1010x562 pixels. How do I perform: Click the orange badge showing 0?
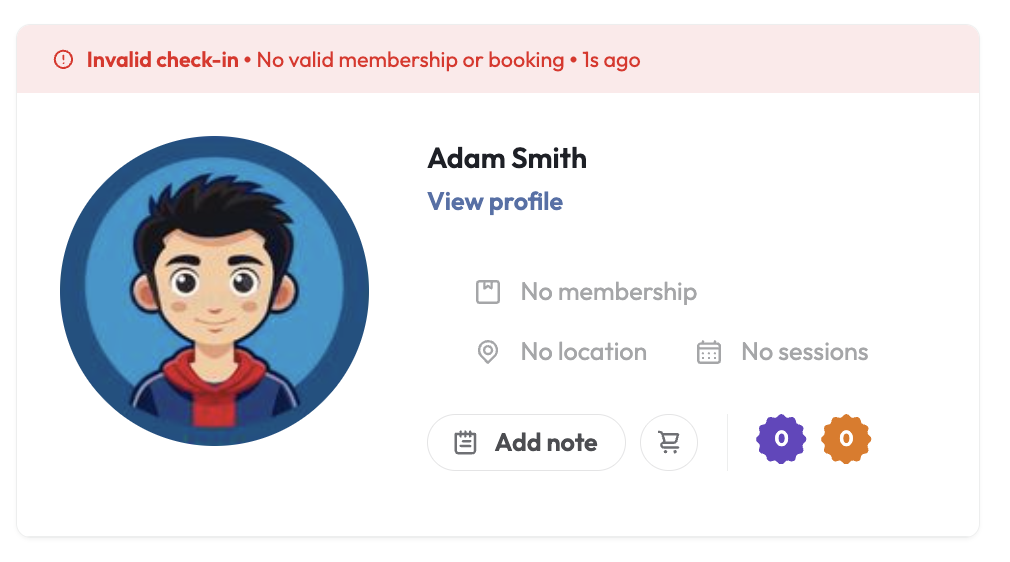click(x=846, y=439)
